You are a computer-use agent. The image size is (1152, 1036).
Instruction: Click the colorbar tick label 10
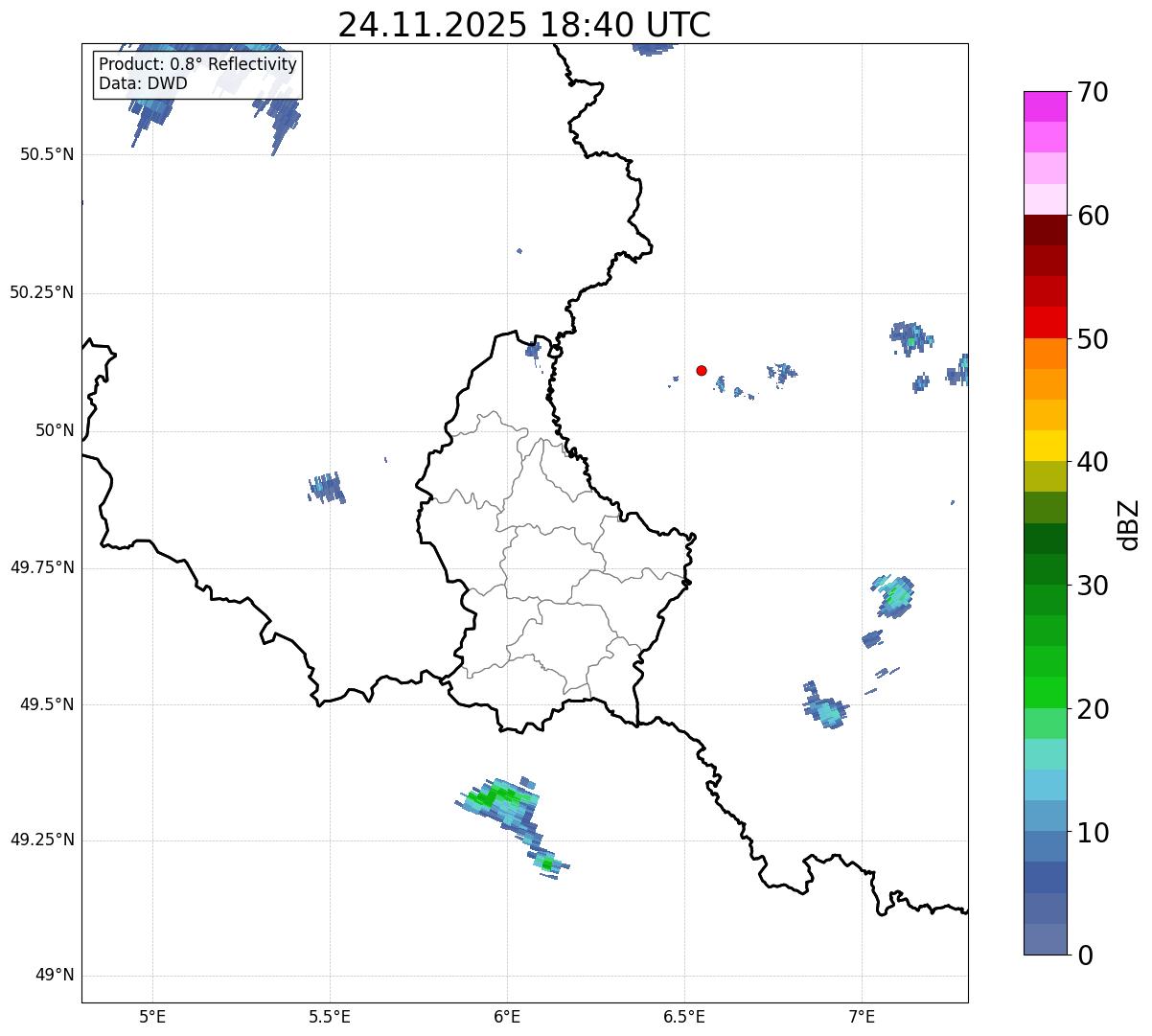click(x=1093, y=832)
